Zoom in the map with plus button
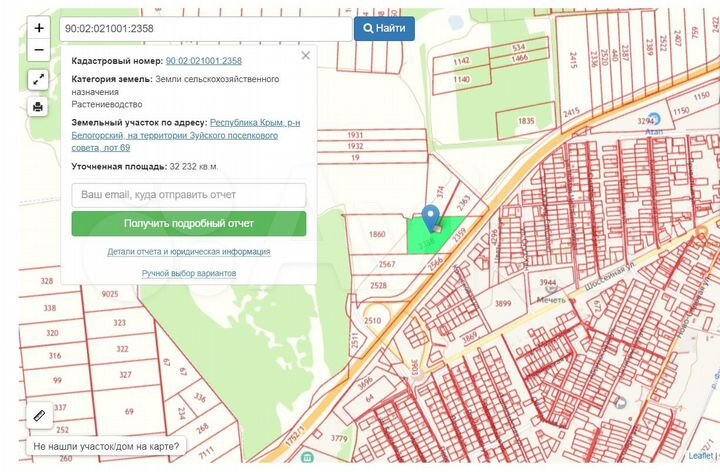Viewport: 720px width, 472px height. pyautogui.click(x=39, y=28)
